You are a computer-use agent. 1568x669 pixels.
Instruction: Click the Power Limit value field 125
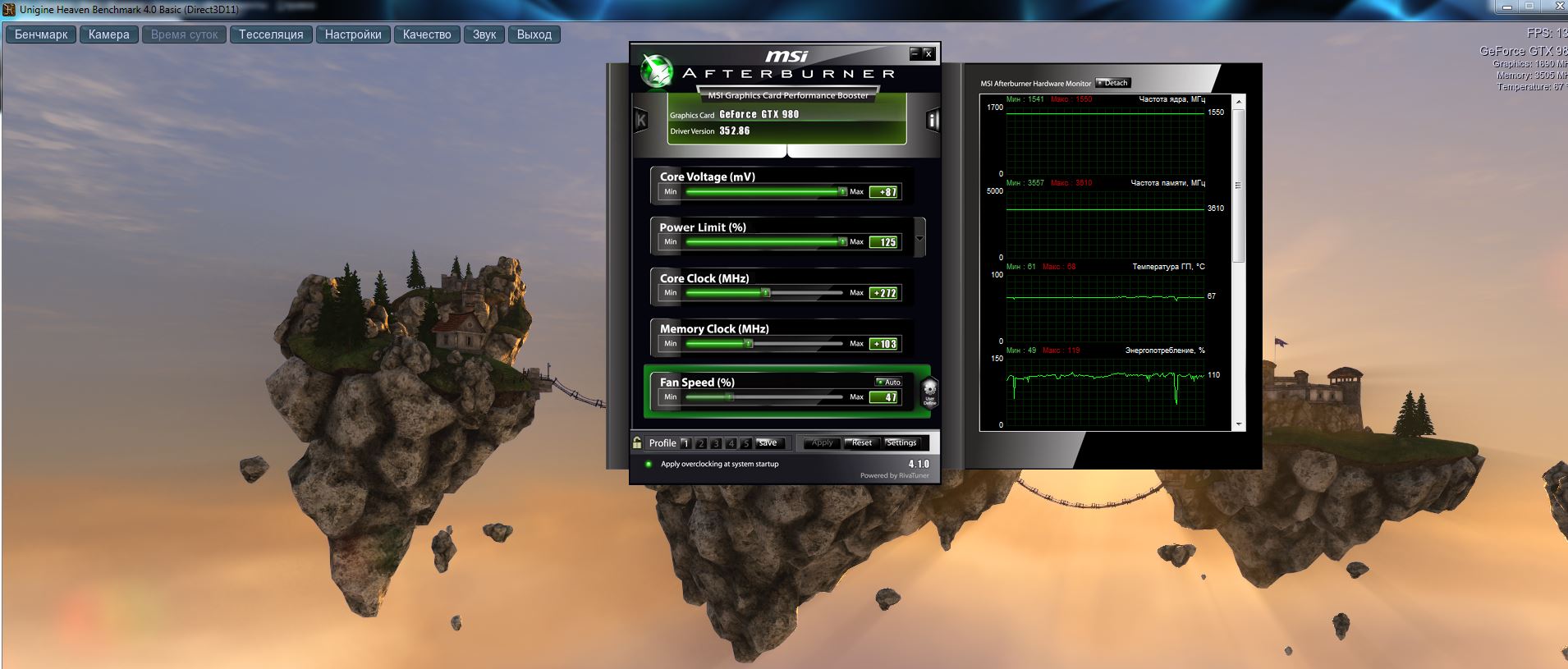click(x=884, y=242)
